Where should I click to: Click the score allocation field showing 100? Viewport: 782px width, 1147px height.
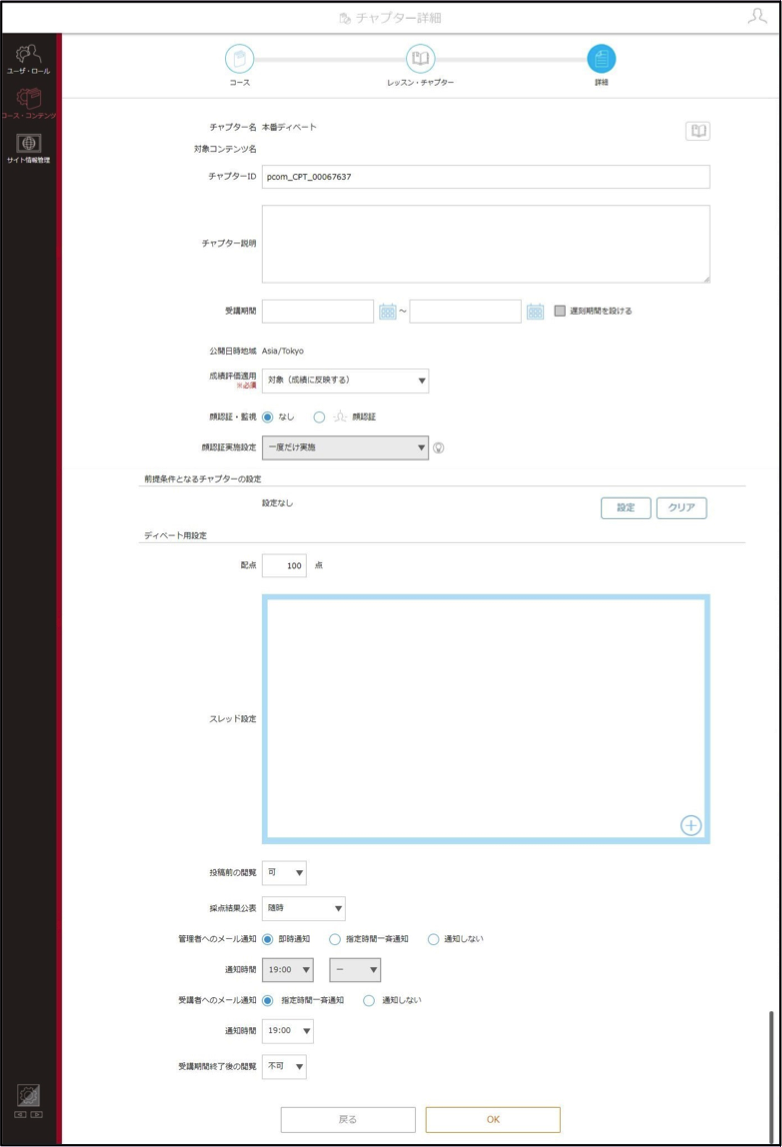pyautogui.click(x=285, y=565)
